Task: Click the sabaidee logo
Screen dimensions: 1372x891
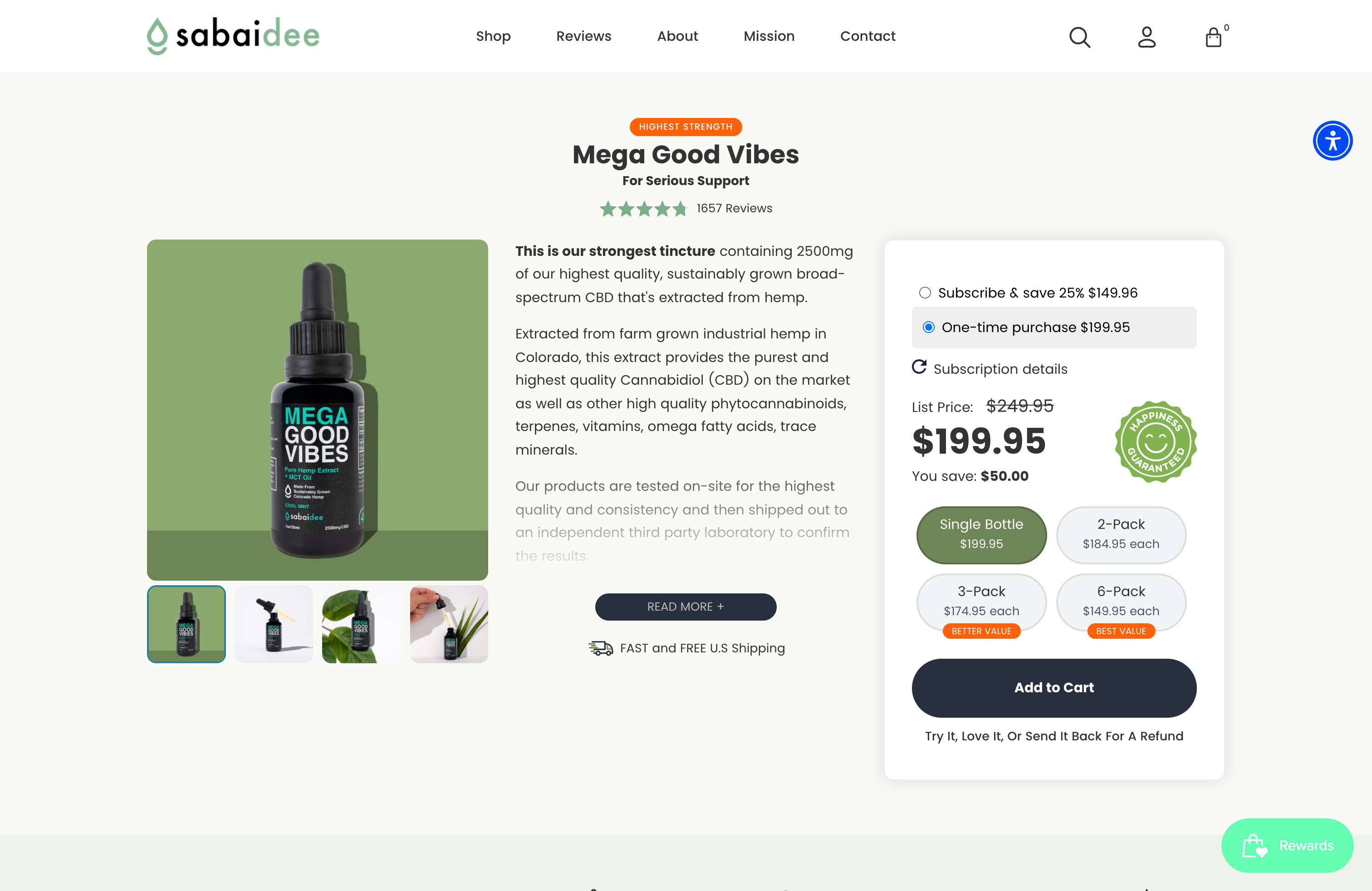Action: click(233, 36)
